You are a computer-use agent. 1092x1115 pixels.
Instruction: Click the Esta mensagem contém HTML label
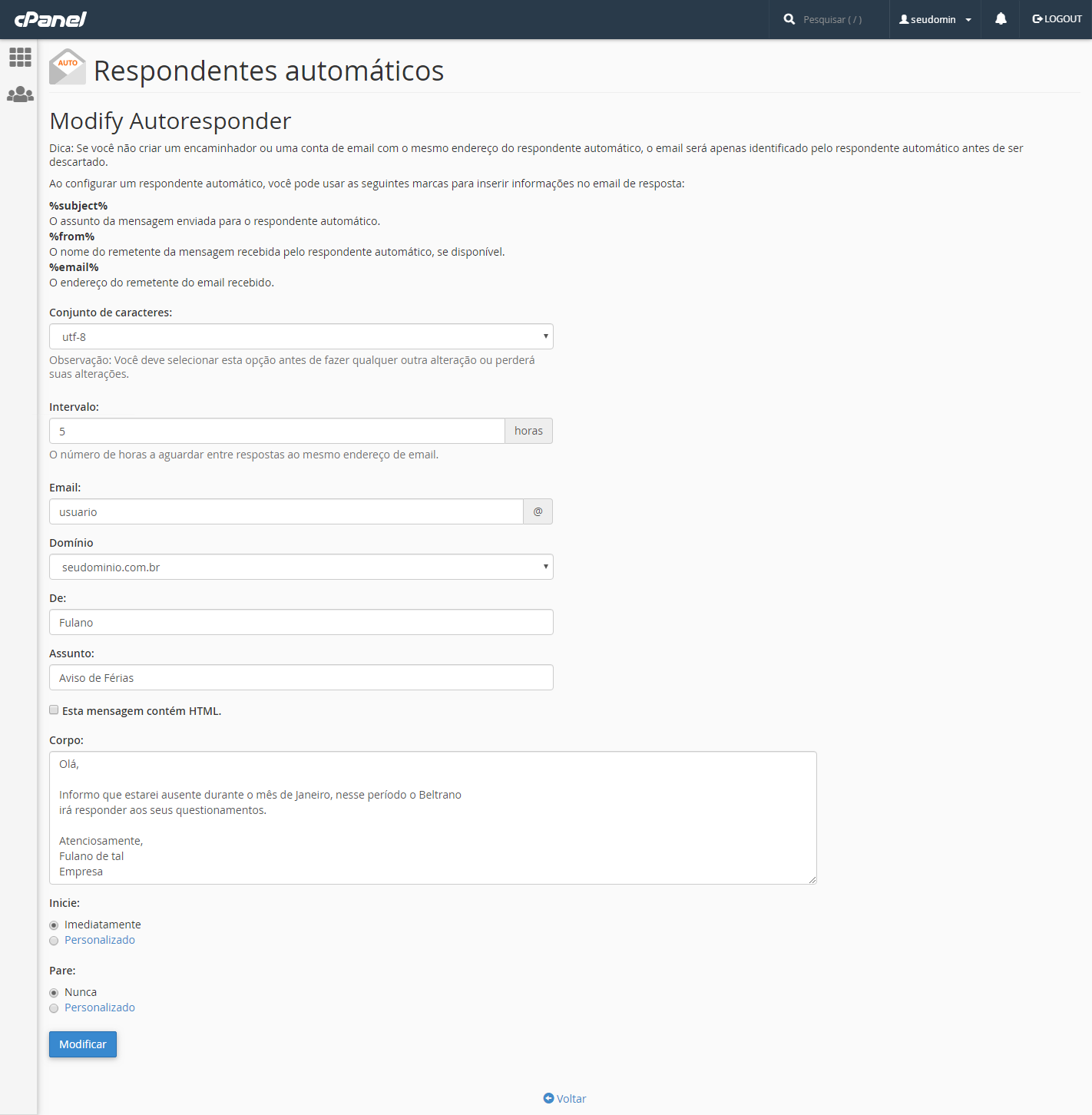pos(142,711)
